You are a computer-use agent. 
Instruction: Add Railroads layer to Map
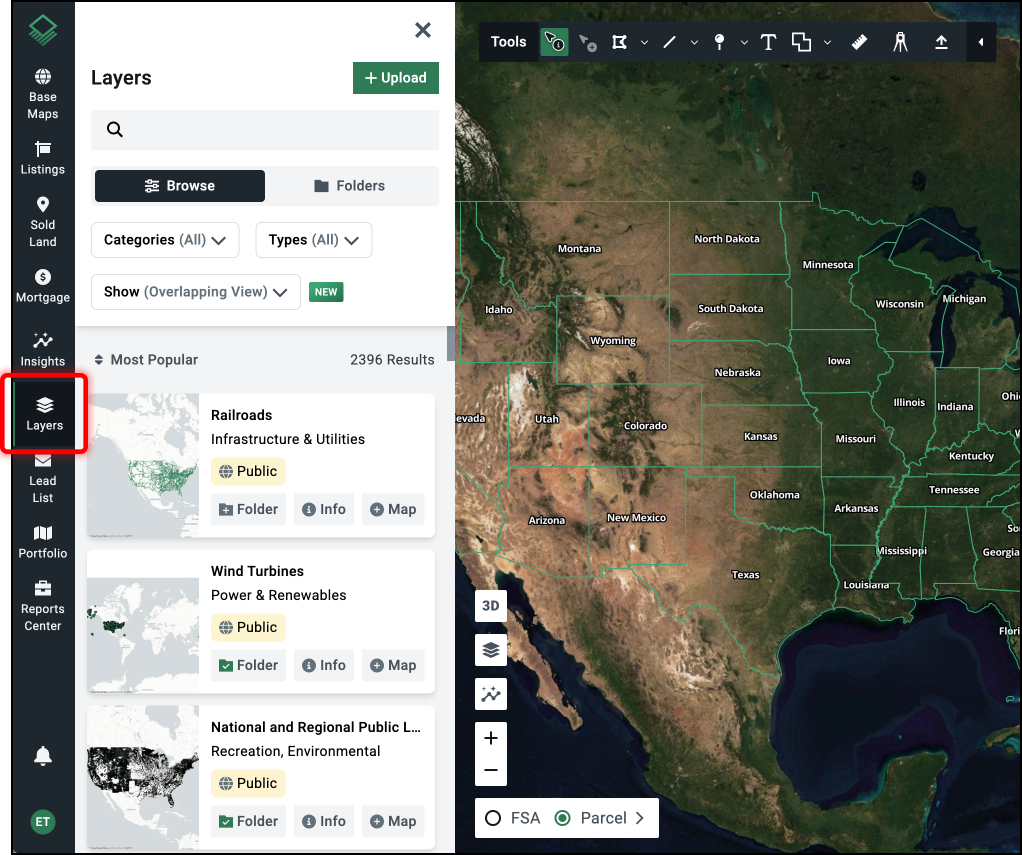393,509
